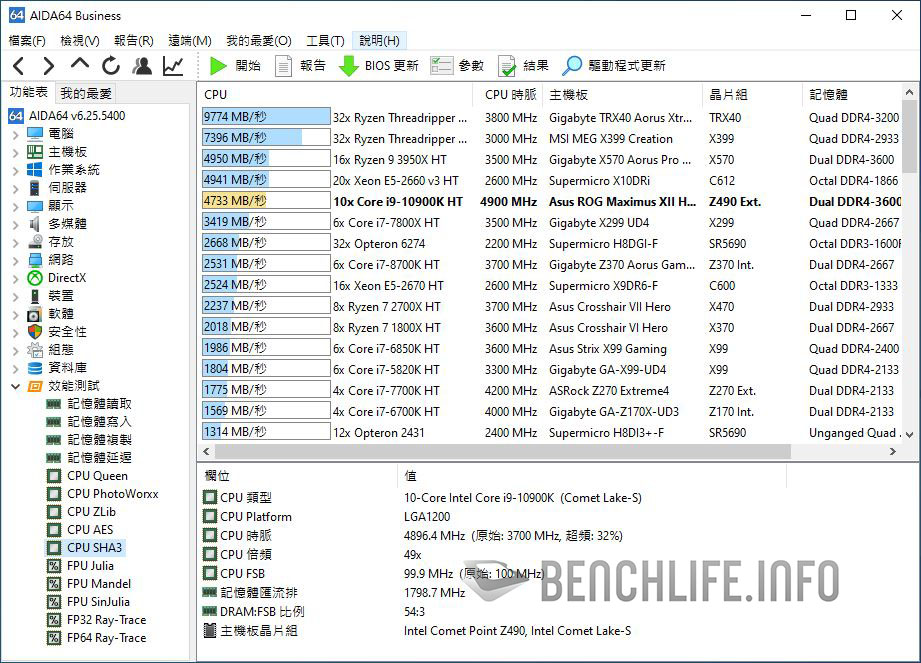Click the 結果 results toolbar button
The height and width of the screenshot is (663, 921).
[x=523, y=66]
